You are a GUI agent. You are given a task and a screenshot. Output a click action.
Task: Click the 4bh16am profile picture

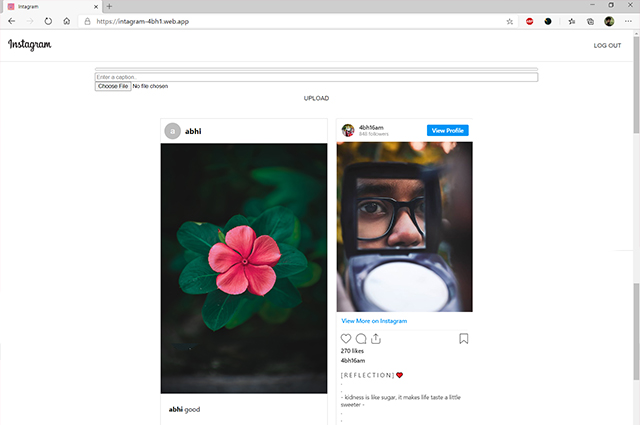(348, 130)
